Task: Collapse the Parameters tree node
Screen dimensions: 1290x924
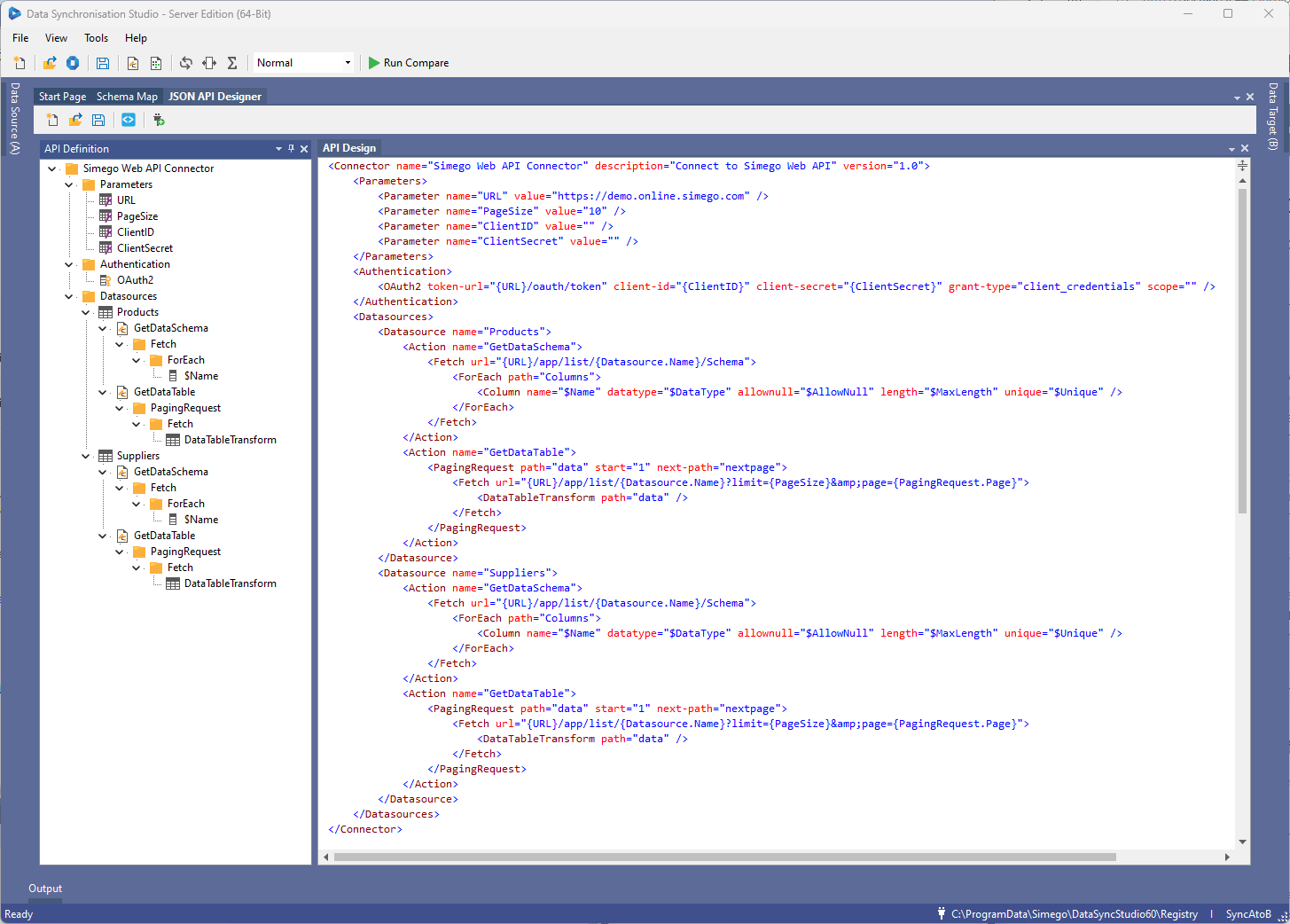Action: point(69,184)
